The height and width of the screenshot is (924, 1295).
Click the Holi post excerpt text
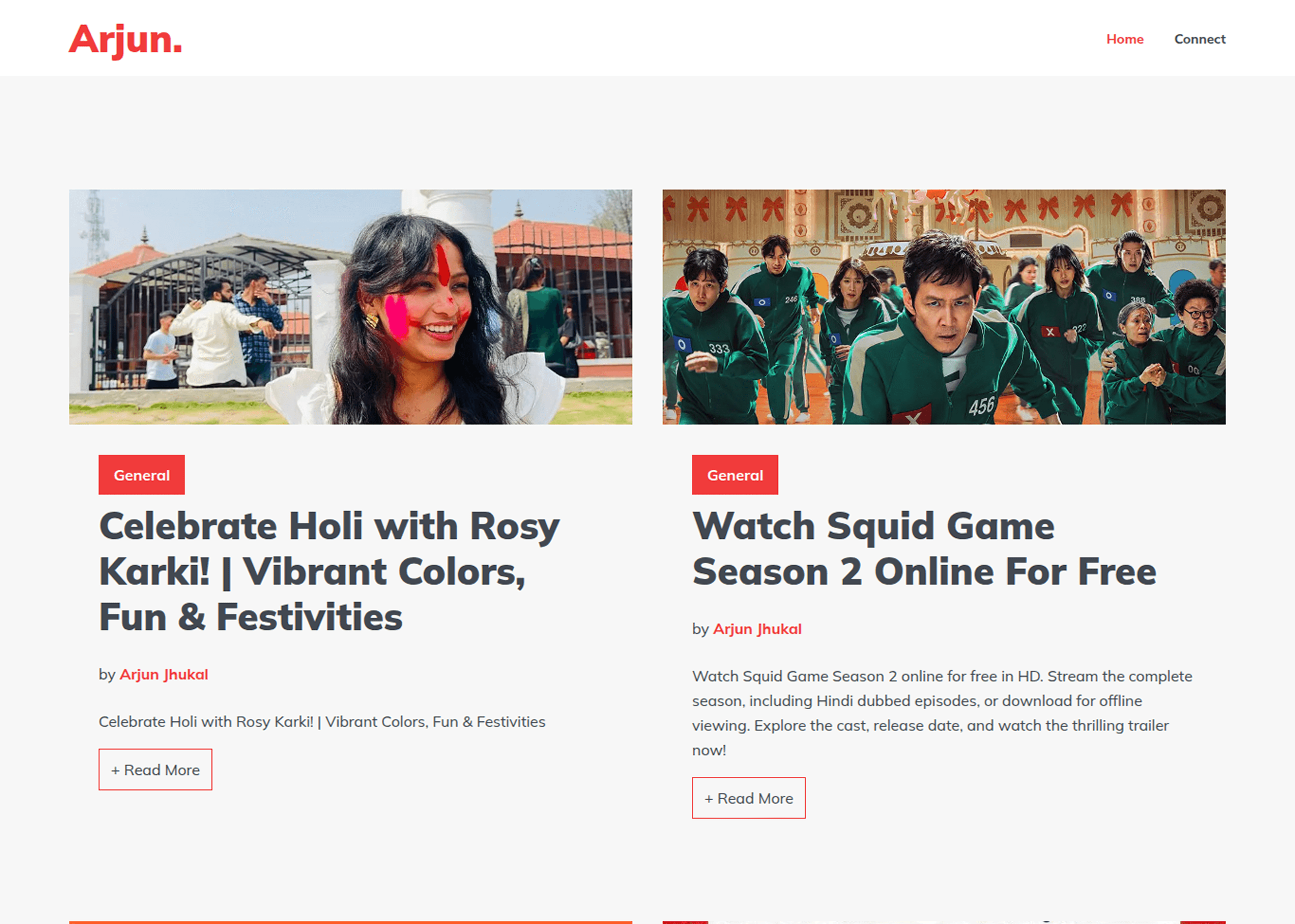point(322,721)
